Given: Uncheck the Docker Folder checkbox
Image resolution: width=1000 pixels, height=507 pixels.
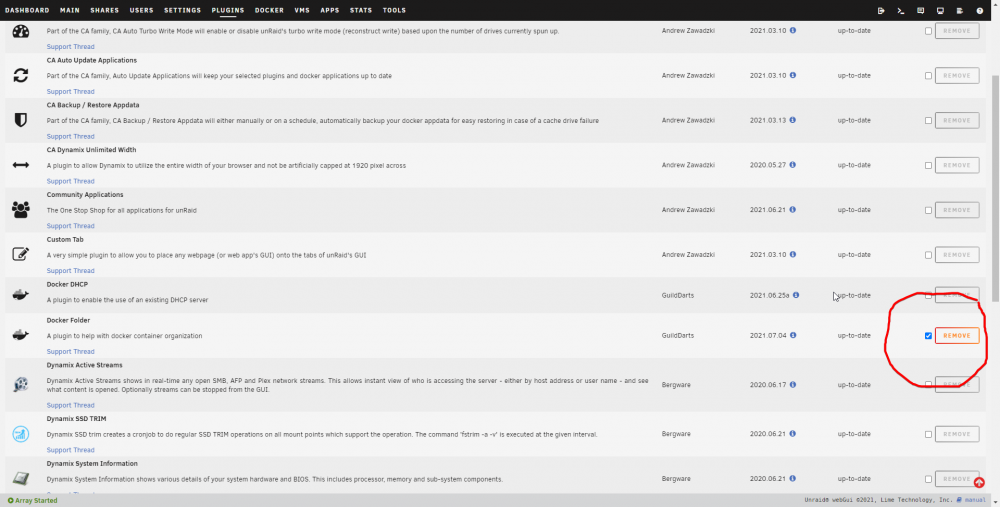Looking at the screenshot, I should 928,335.
